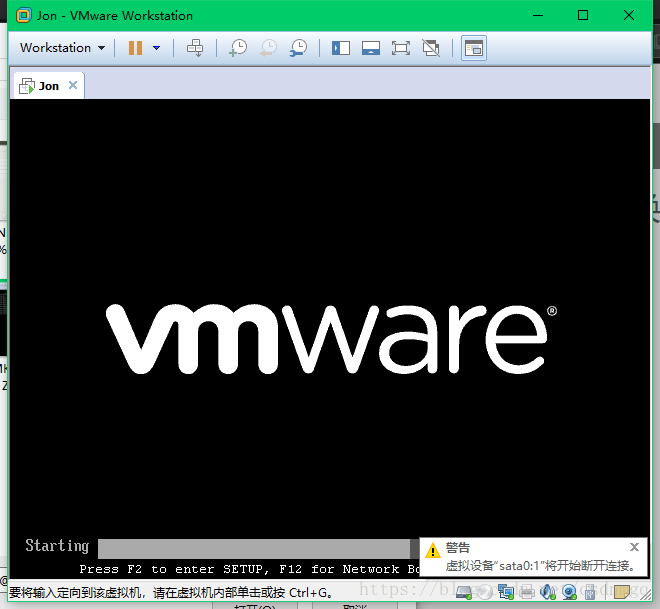Minimize the VMware Workstation window
660x609 pixels.
coord(538,16)
